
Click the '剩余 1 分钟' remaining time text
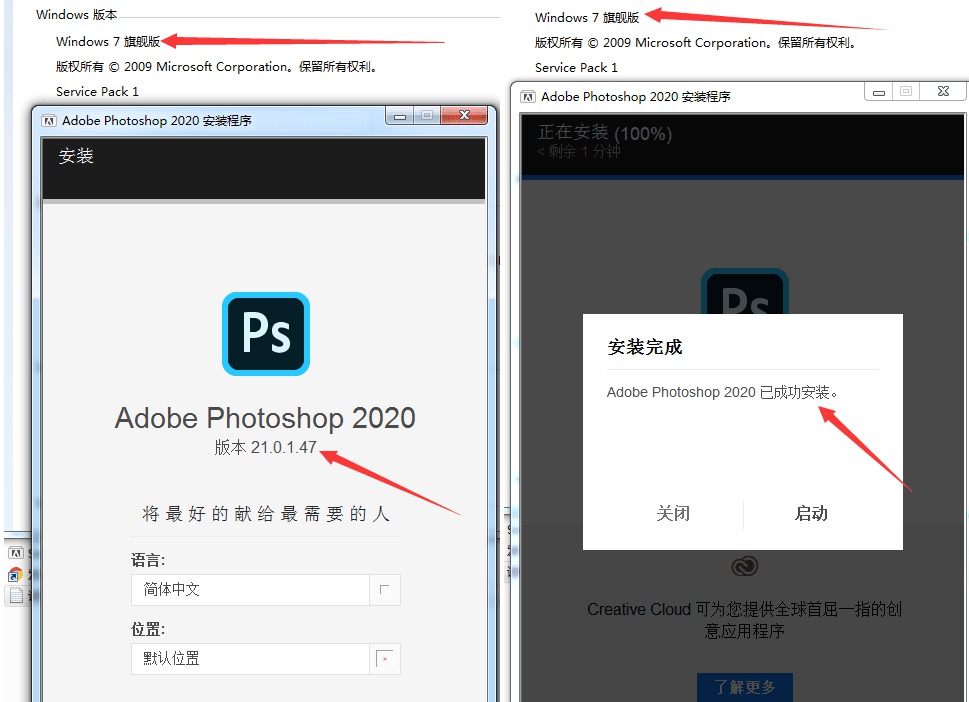579,152
